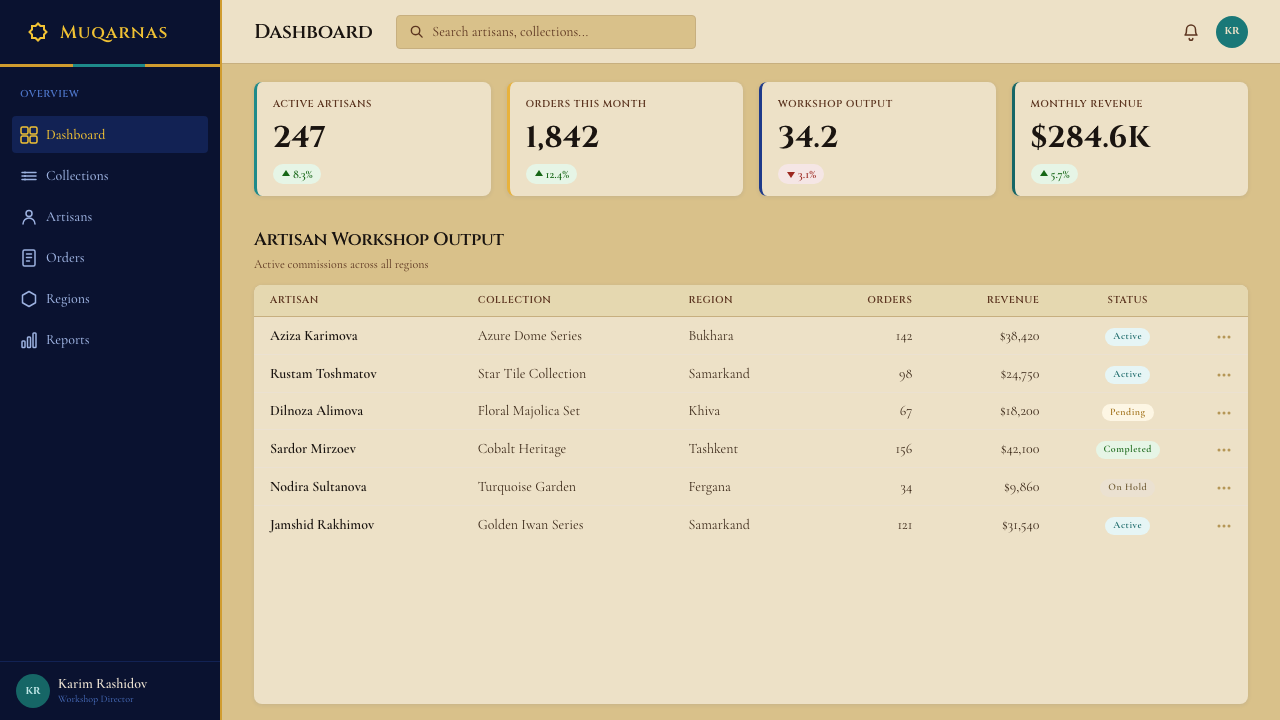Click the Muqarnas brand name
Screen dimensions: 1280x720
[113, 33]
